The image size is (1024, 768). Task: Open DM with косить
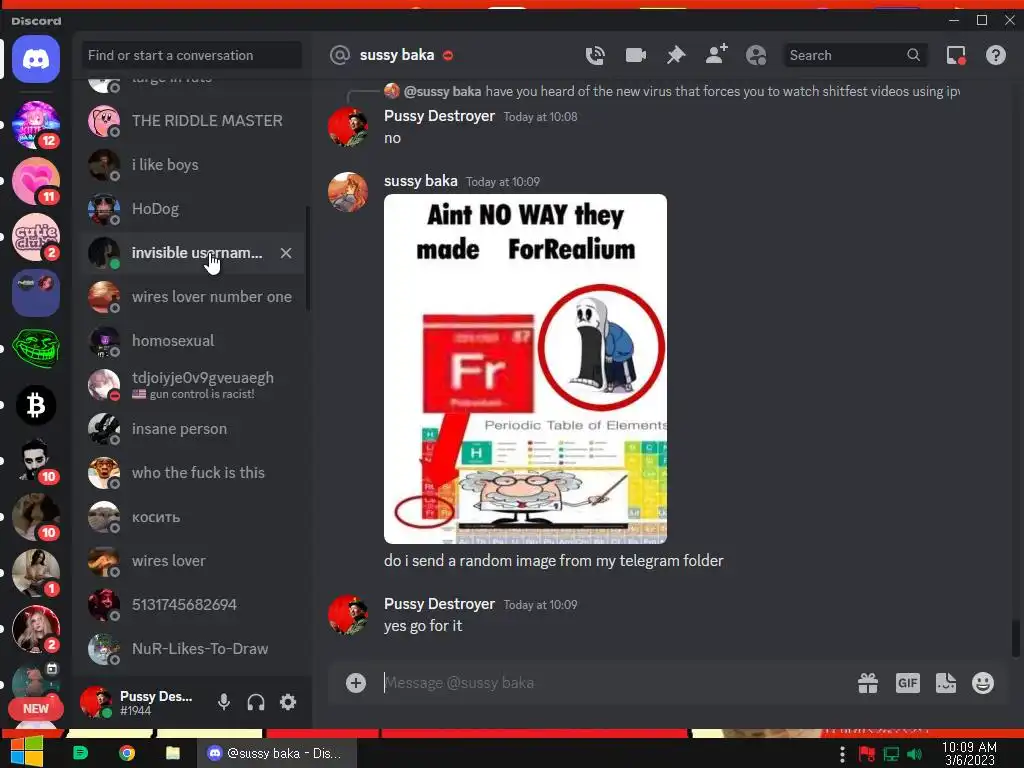point(193,517)
